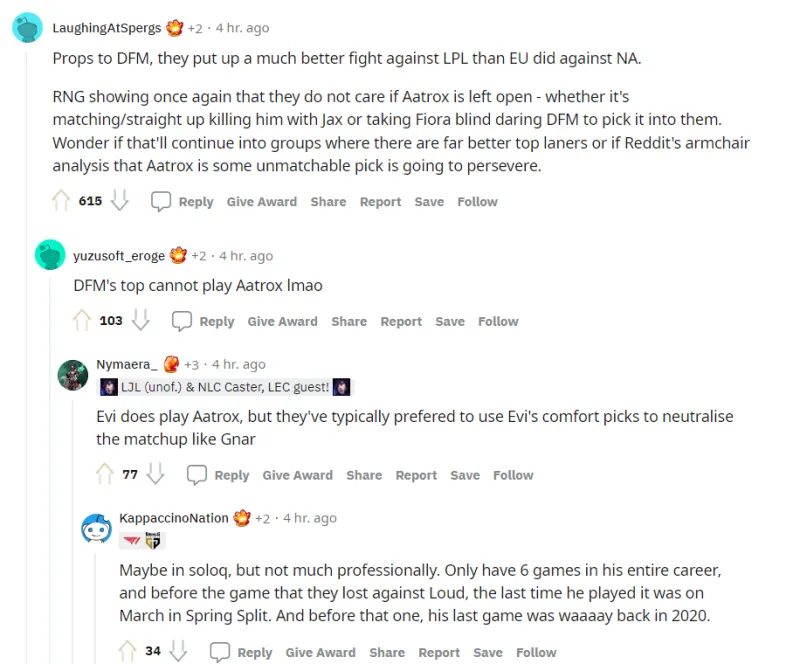The width and height of the screenshot is (800, 664).
Task: Collapse LaughingAtSpergs' top-level thread line
Action: pyautogui.click(x=27, y=355)
